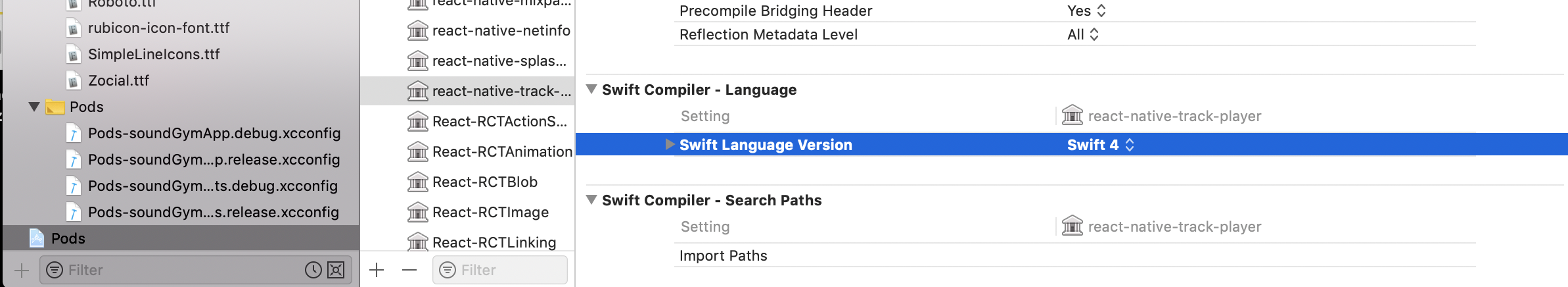Collapse Swift Compiler - Search Paths section
The height and width of the screenshot is (287, 1568).
tap(591, 200)
